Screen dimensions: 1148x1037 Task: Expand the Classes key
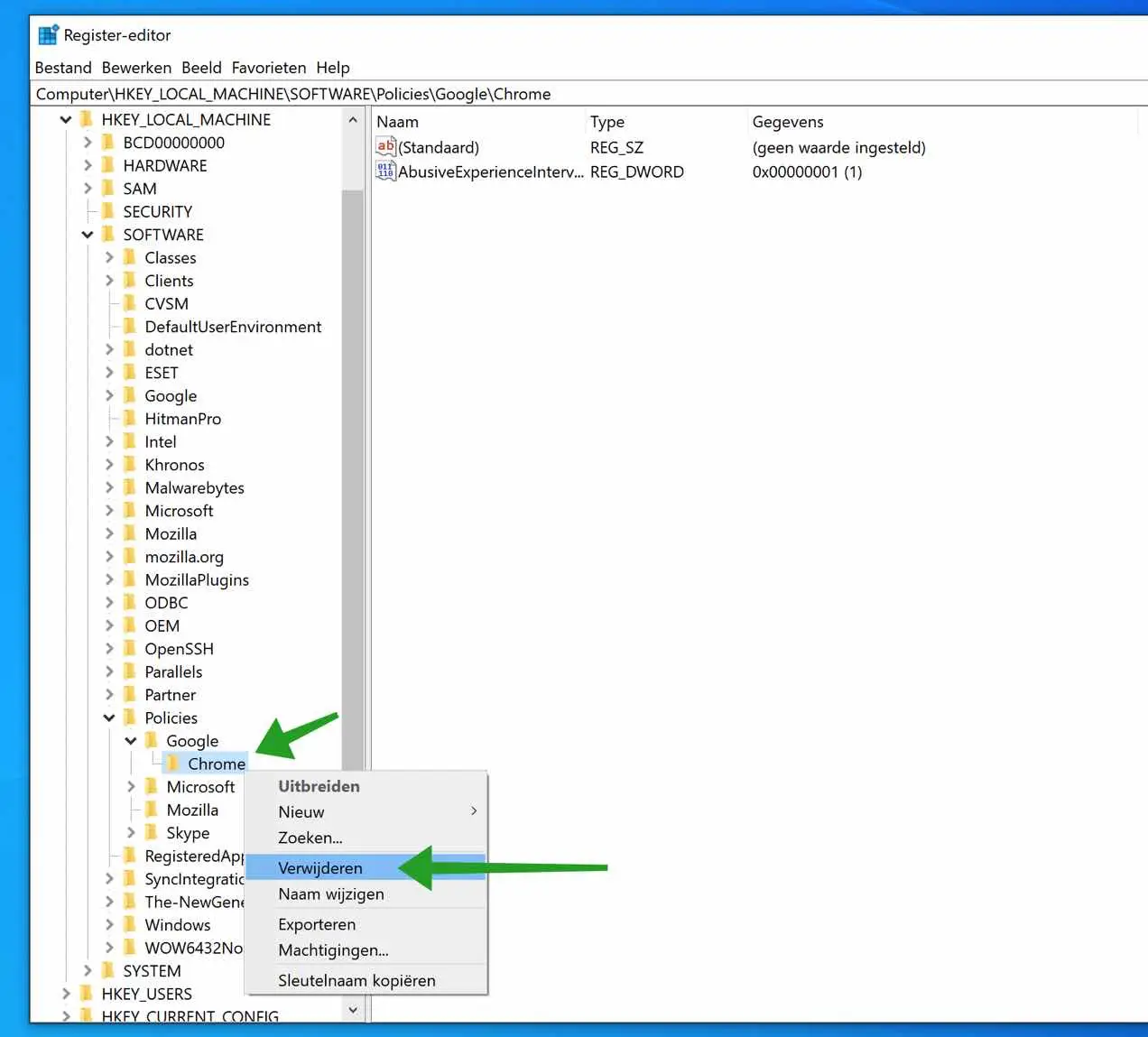click(109, 257)
